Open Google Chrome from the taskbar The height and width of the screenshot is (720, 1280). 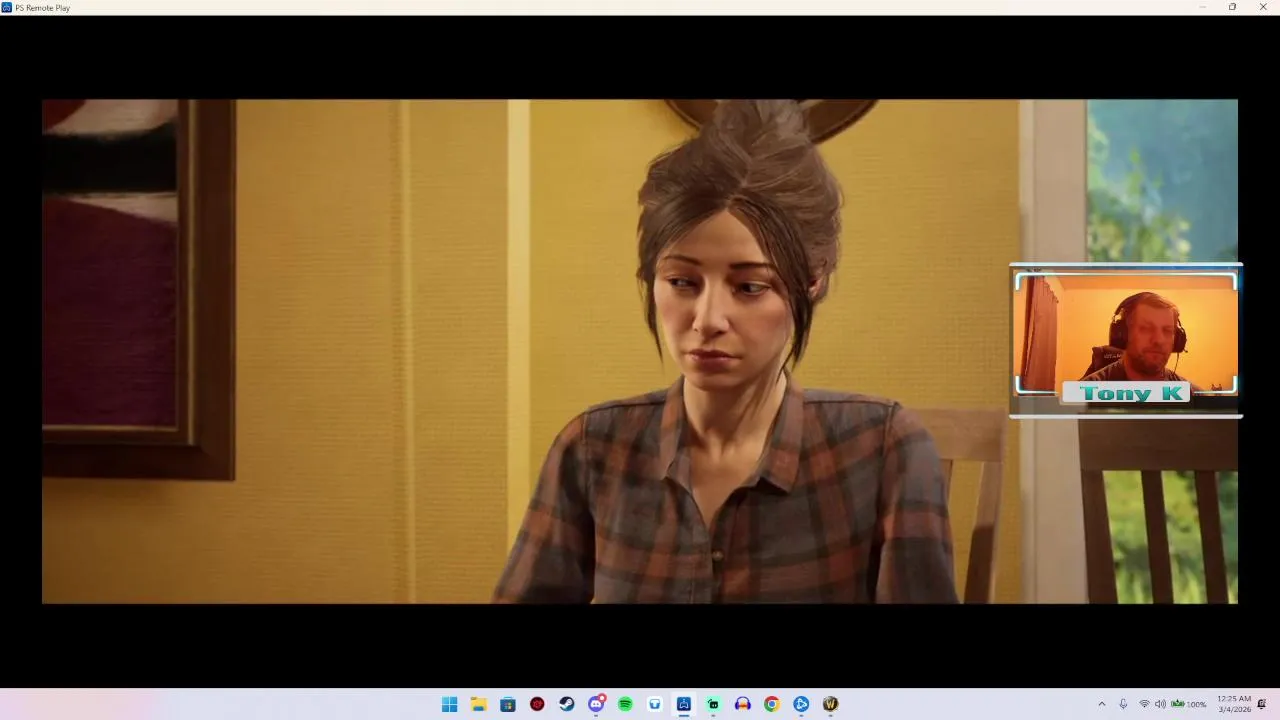(771, 704)
